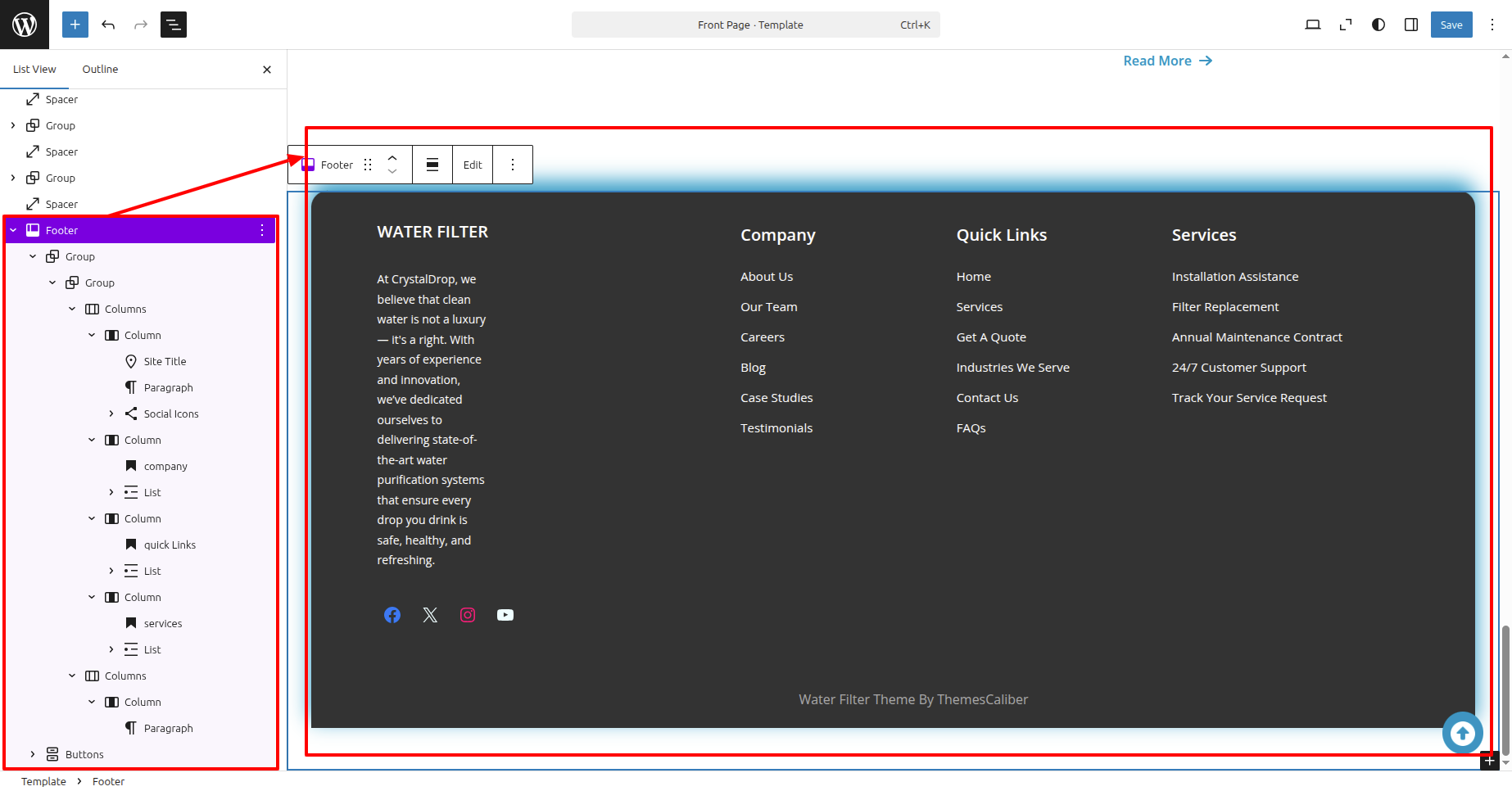Collapse the first Columns block
The image size is (1512, 791).
72,309
